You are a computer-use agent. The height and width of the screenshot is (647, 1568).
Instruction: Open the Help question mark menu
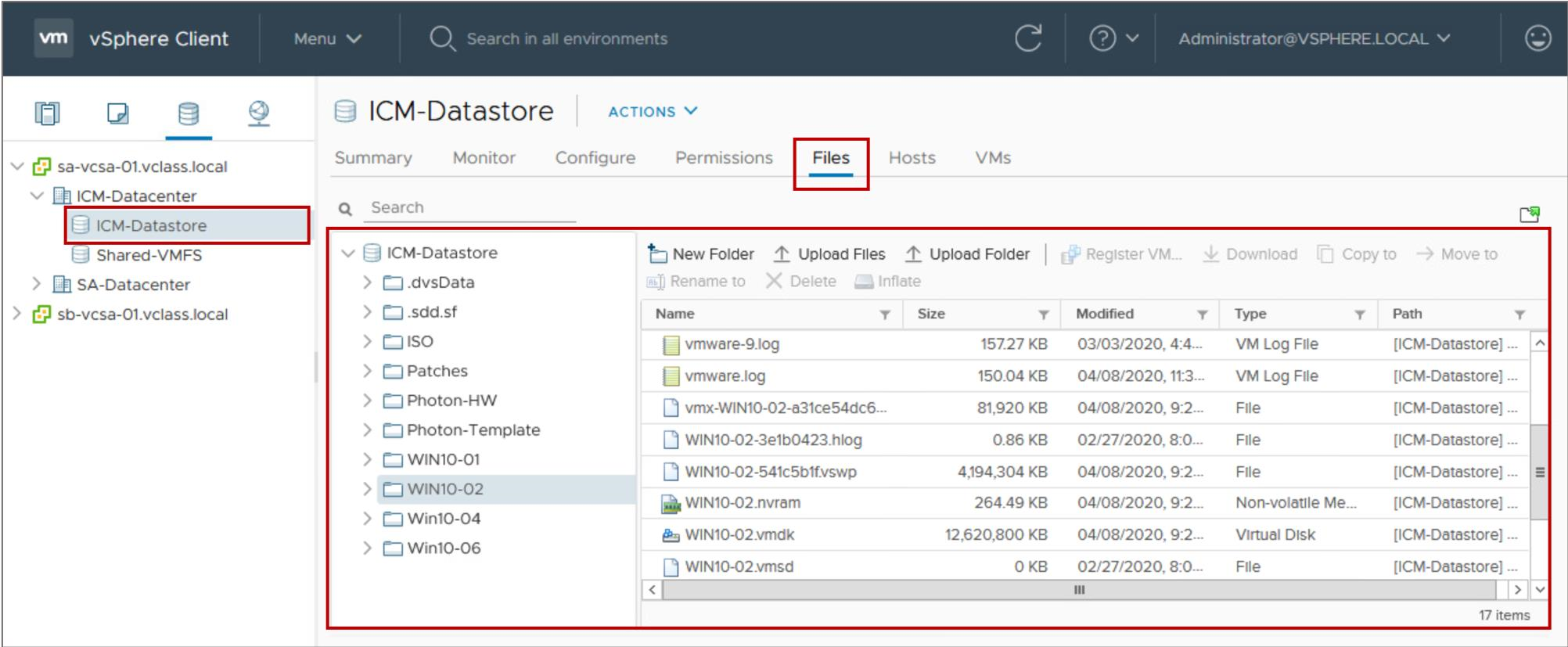point(1113,38)
